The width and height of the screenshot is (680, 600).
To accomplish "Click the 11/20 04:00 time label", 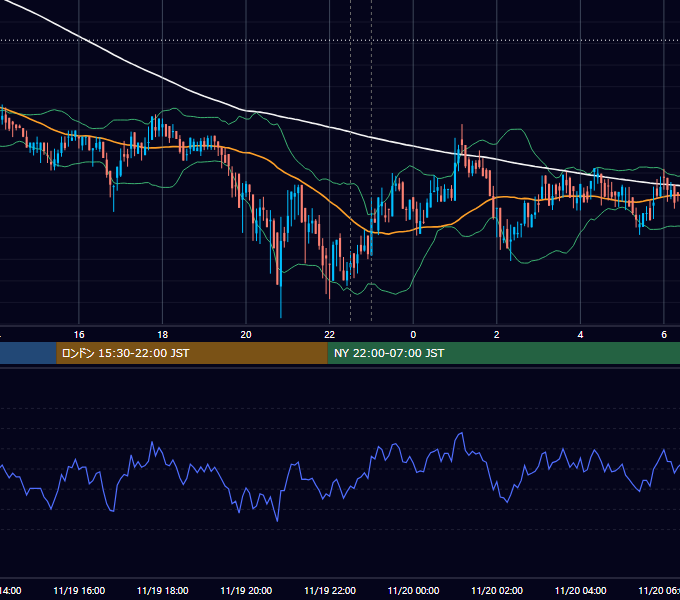I will pos(581,590).
